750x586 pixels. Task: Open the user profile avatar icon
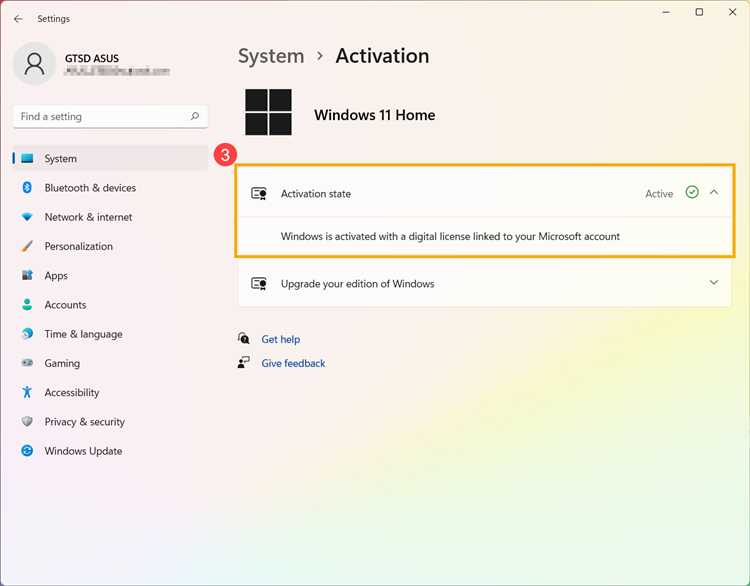click(x=34, y=63)
